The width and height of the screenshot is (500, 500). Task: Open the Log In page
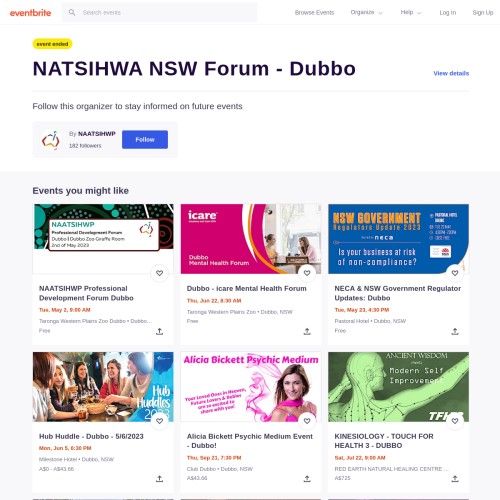tap(448, 13)
